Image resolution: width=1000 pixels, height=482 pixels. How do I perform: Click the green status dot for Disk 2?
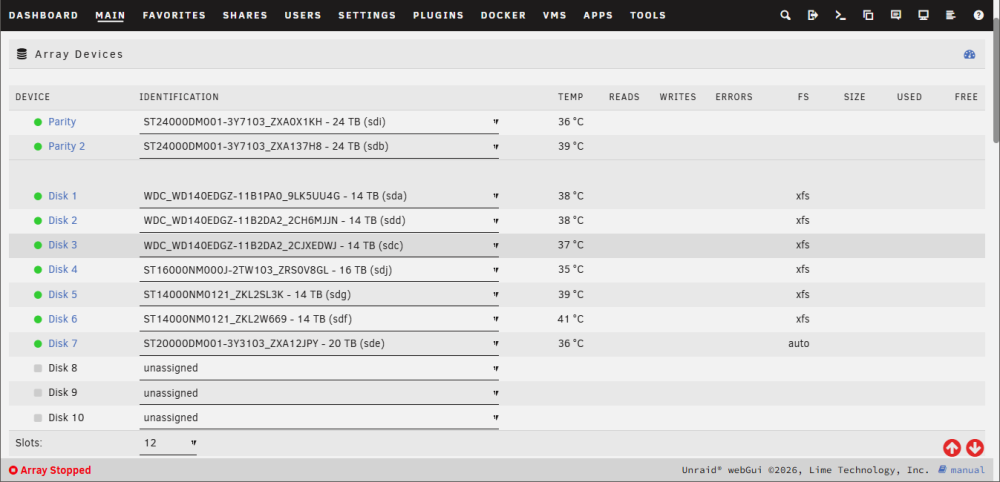click(38, 221)
